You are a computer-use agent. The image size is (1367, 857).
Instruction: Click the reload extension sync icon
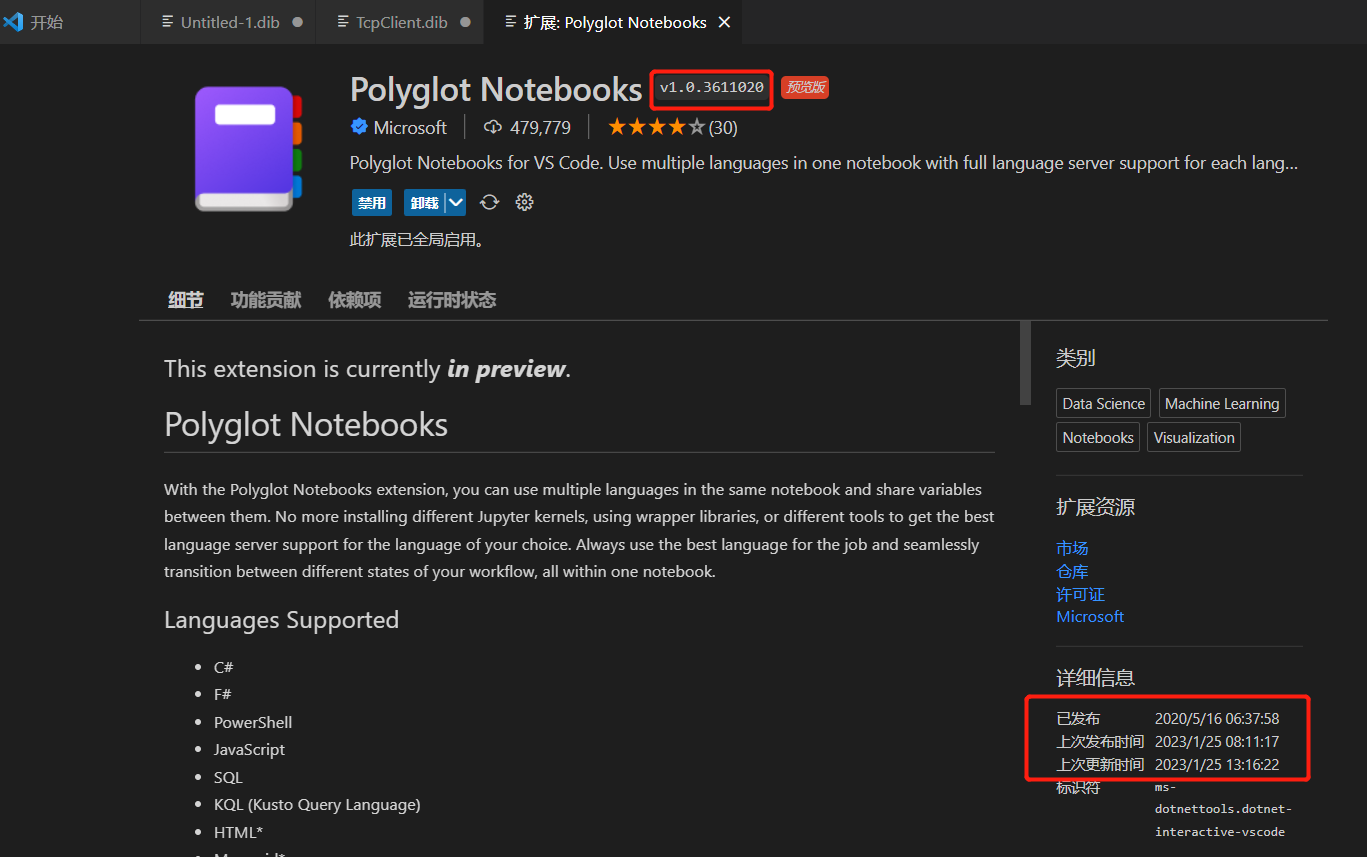(x=489, y=202)
